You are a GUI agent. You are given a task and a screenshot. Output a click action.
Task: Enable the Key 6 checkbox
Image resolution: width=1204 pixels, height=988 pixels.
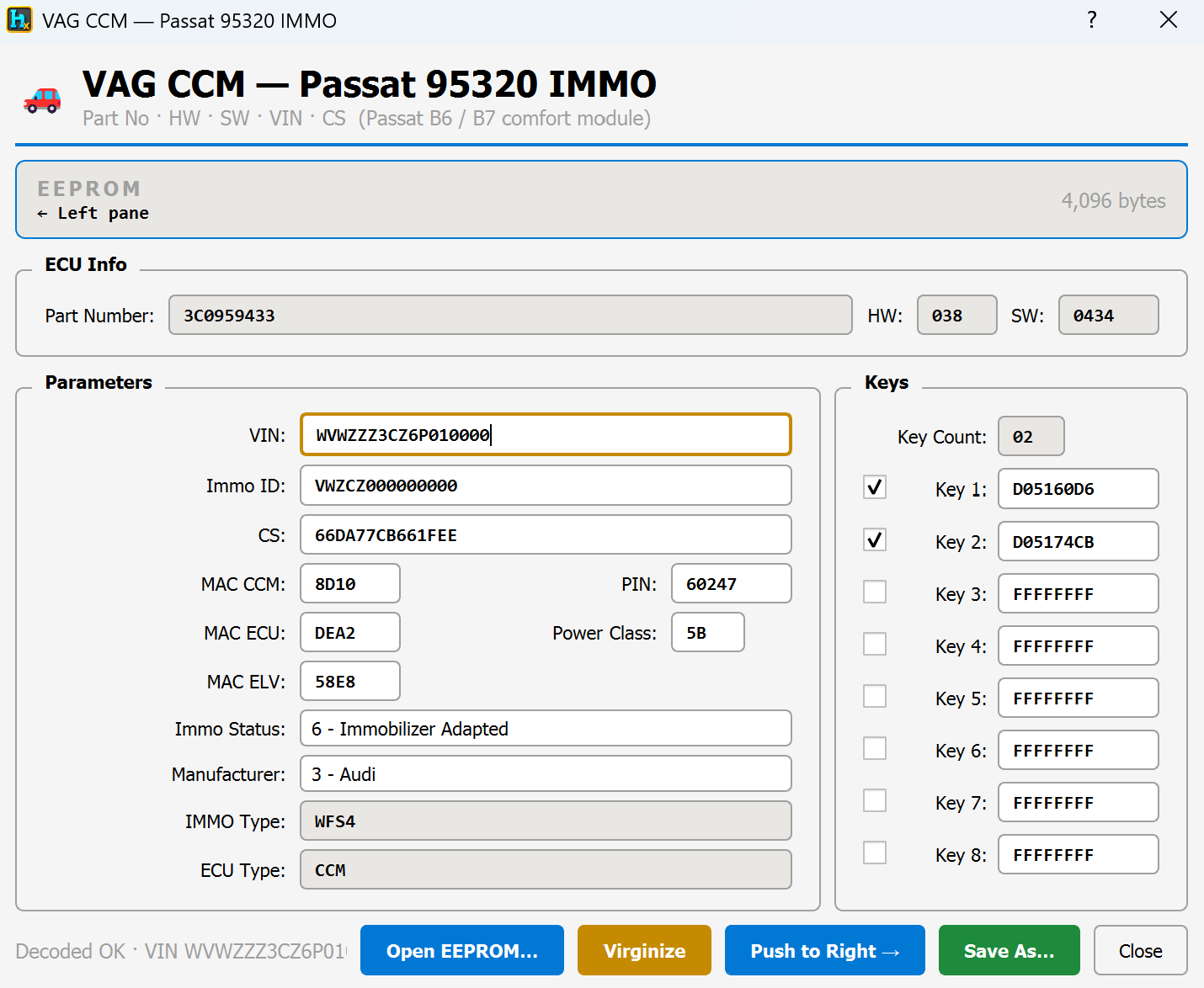875,748
